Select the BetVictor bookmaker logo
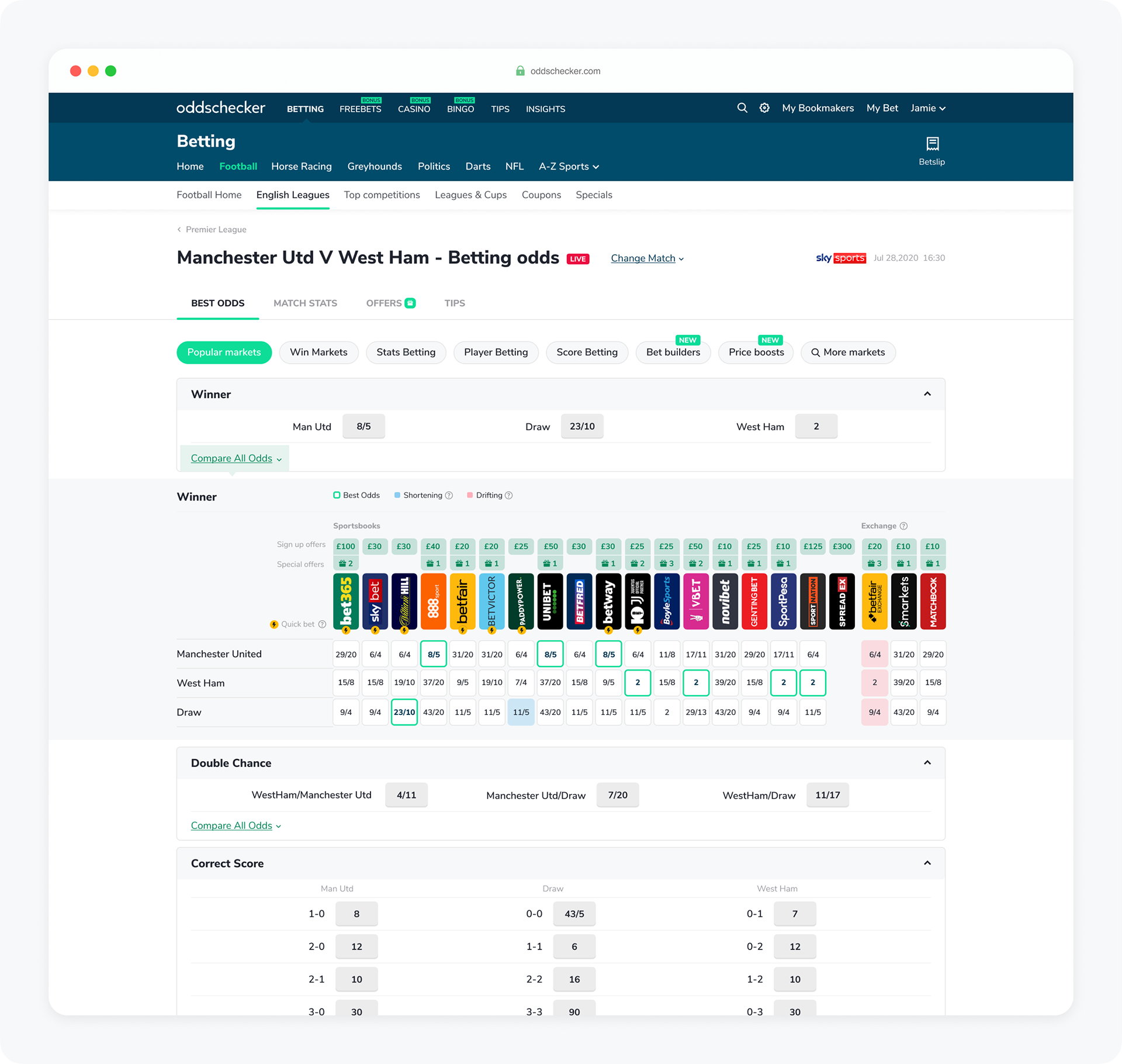1122x1064 pixels. (x=492, y=601)
